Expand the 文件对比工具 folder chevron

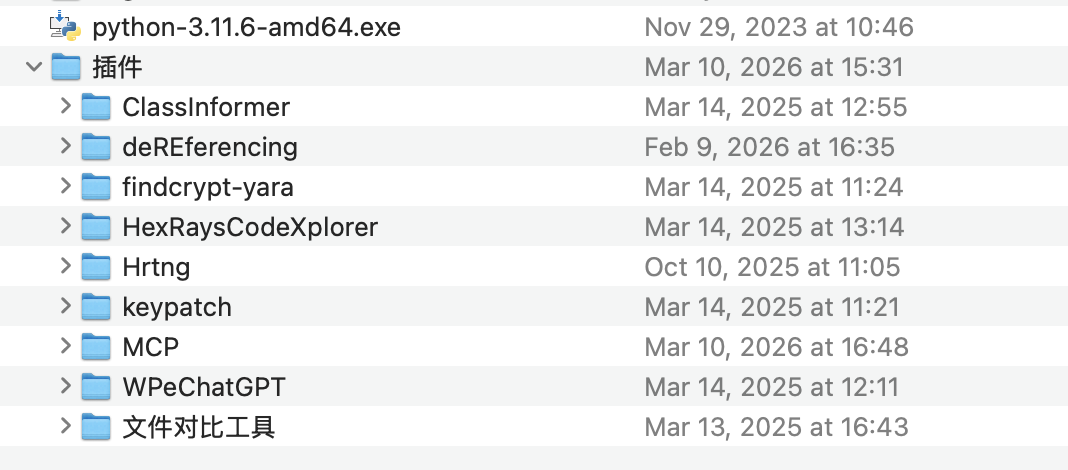pyautogui.click(x=65, y=426)
